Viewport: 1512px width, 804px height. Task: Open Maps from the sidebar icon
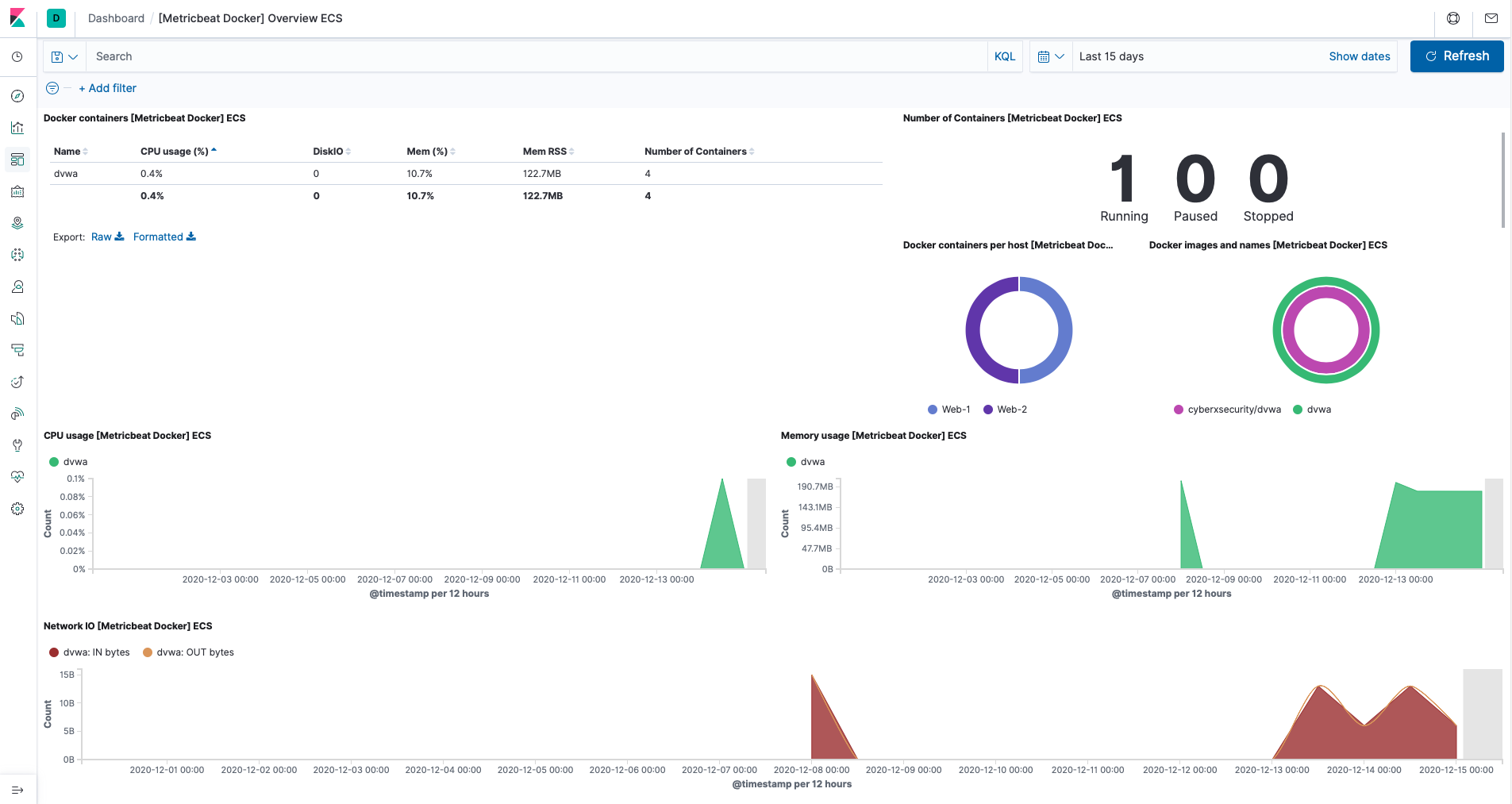[17, 223]
